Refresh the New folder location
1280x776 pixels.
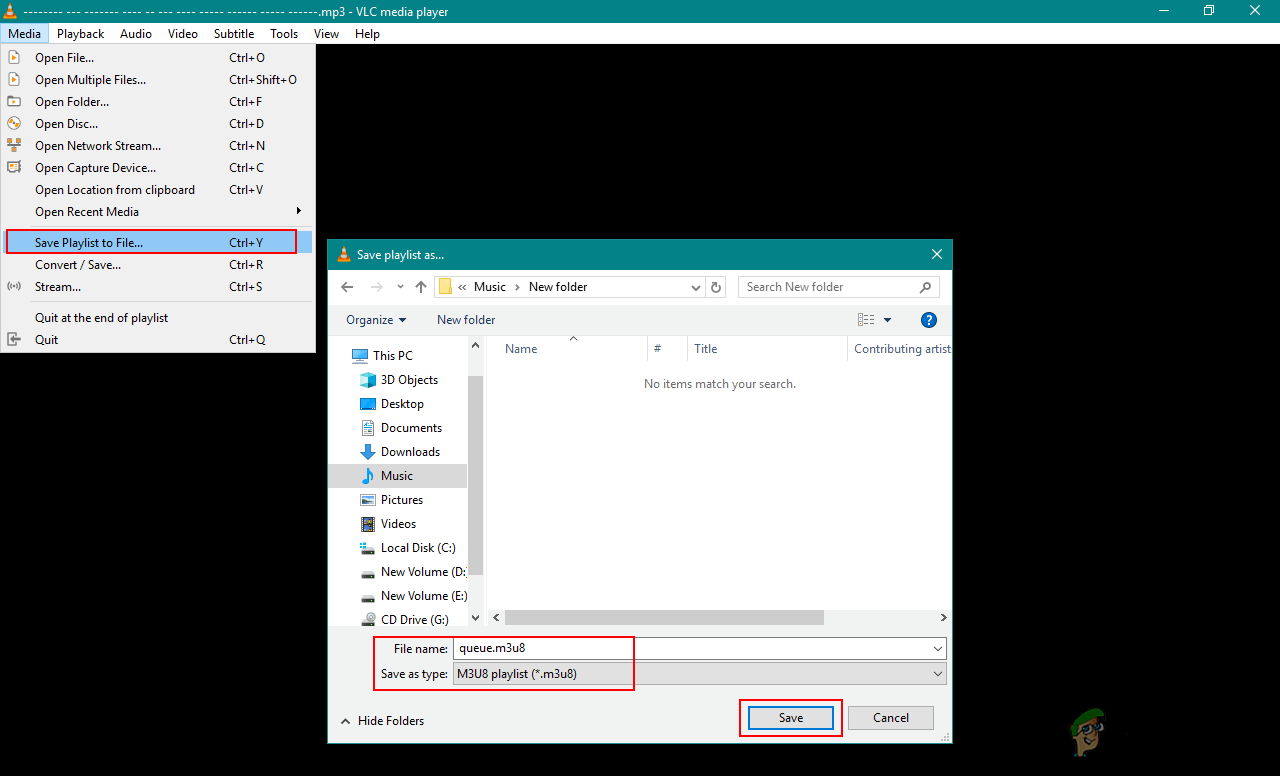(x=716, y=287)
